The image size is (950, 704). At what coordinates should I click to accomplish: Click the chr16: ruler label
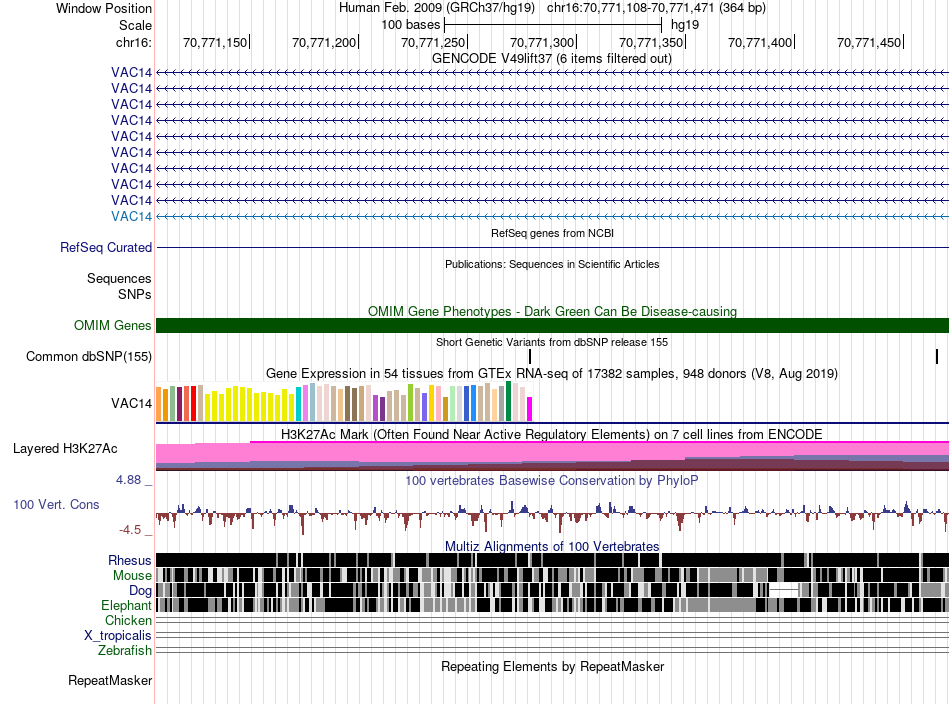coord(133,42)
